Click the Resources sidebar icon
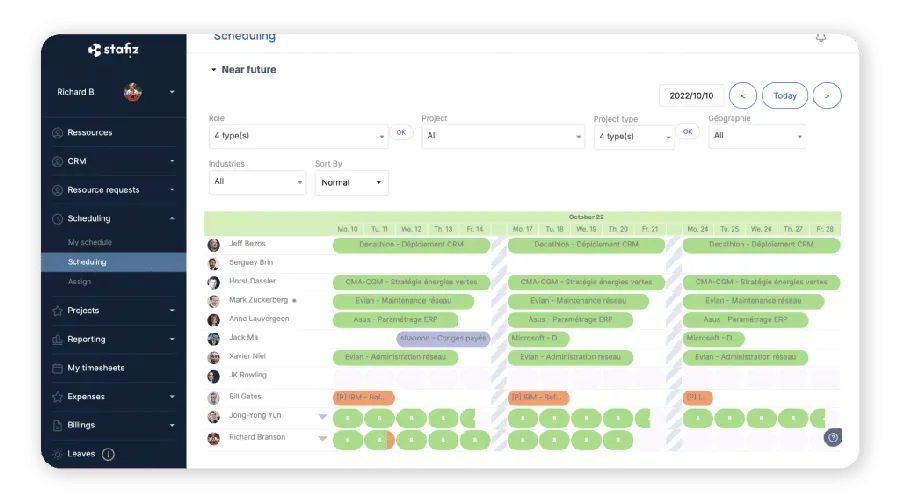The width and height of the screenshot is (900, 499). coord(57,133)
